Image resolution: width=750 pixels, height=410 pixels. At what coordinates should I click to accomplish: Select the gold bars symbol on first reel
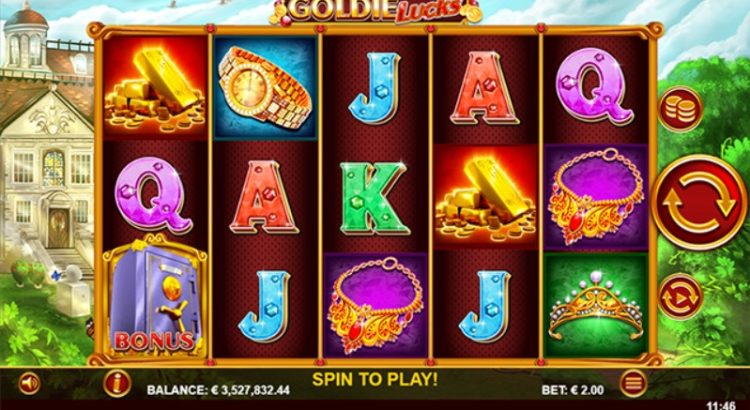pyautogui.click(x=155, y=88)
